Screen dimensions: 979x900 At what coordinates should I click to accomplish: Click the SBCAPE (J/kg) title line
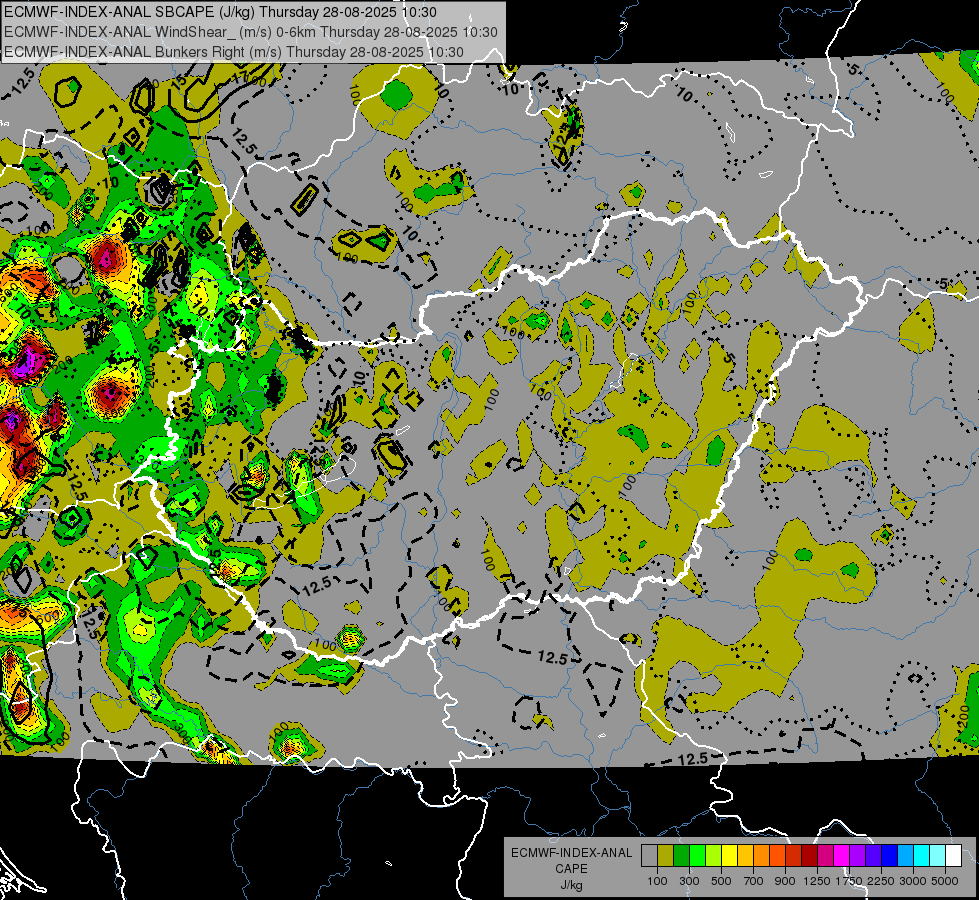pos(220,12)
